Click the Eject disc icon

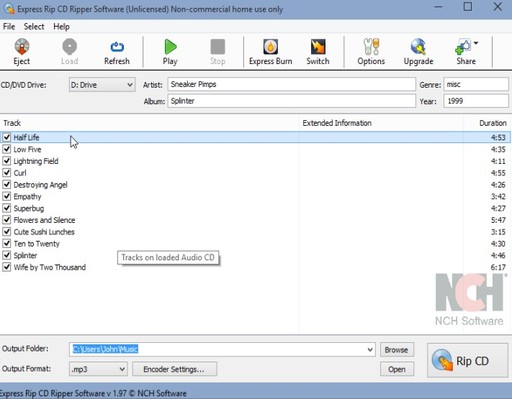[x=22, y=47]
